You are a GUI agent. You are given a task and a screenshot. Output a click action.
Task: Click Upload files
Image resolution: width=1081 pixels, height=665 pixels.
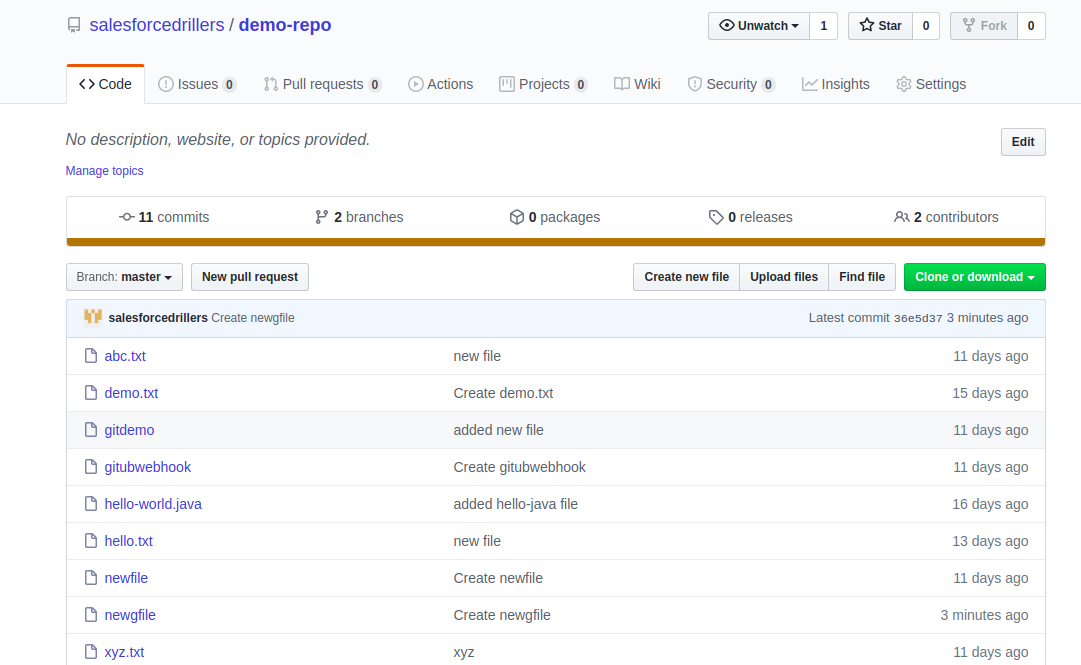pos(784,277)
